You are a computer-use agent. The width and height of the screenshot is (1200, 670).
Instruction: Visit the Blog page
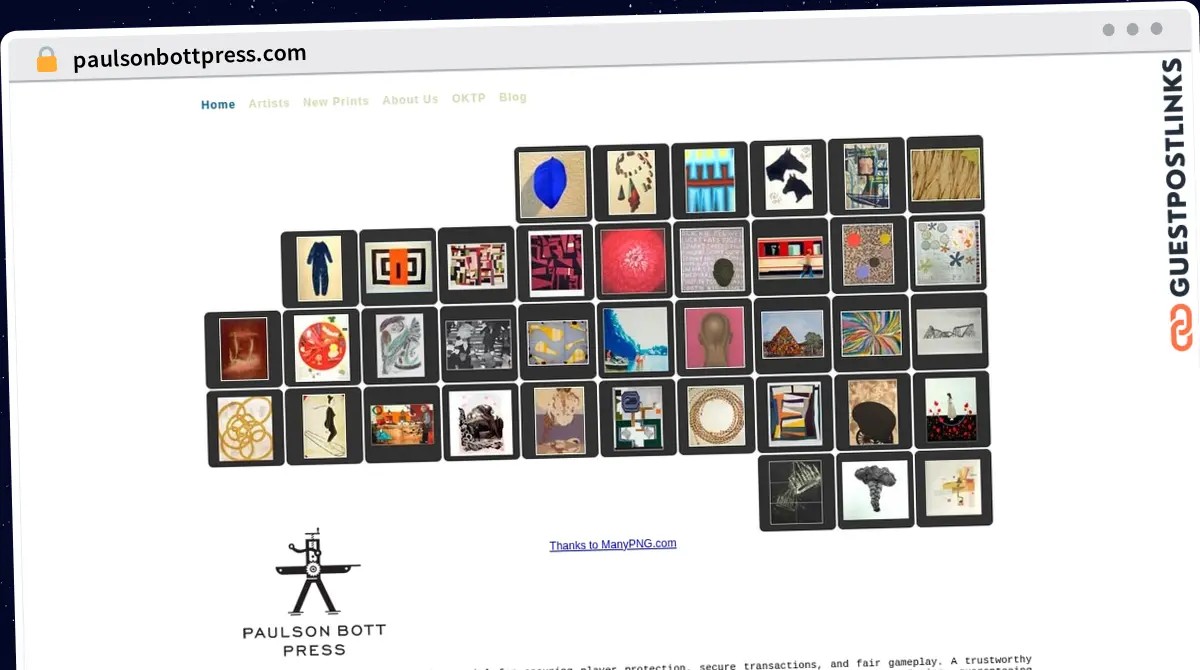[x=512, y=97]
